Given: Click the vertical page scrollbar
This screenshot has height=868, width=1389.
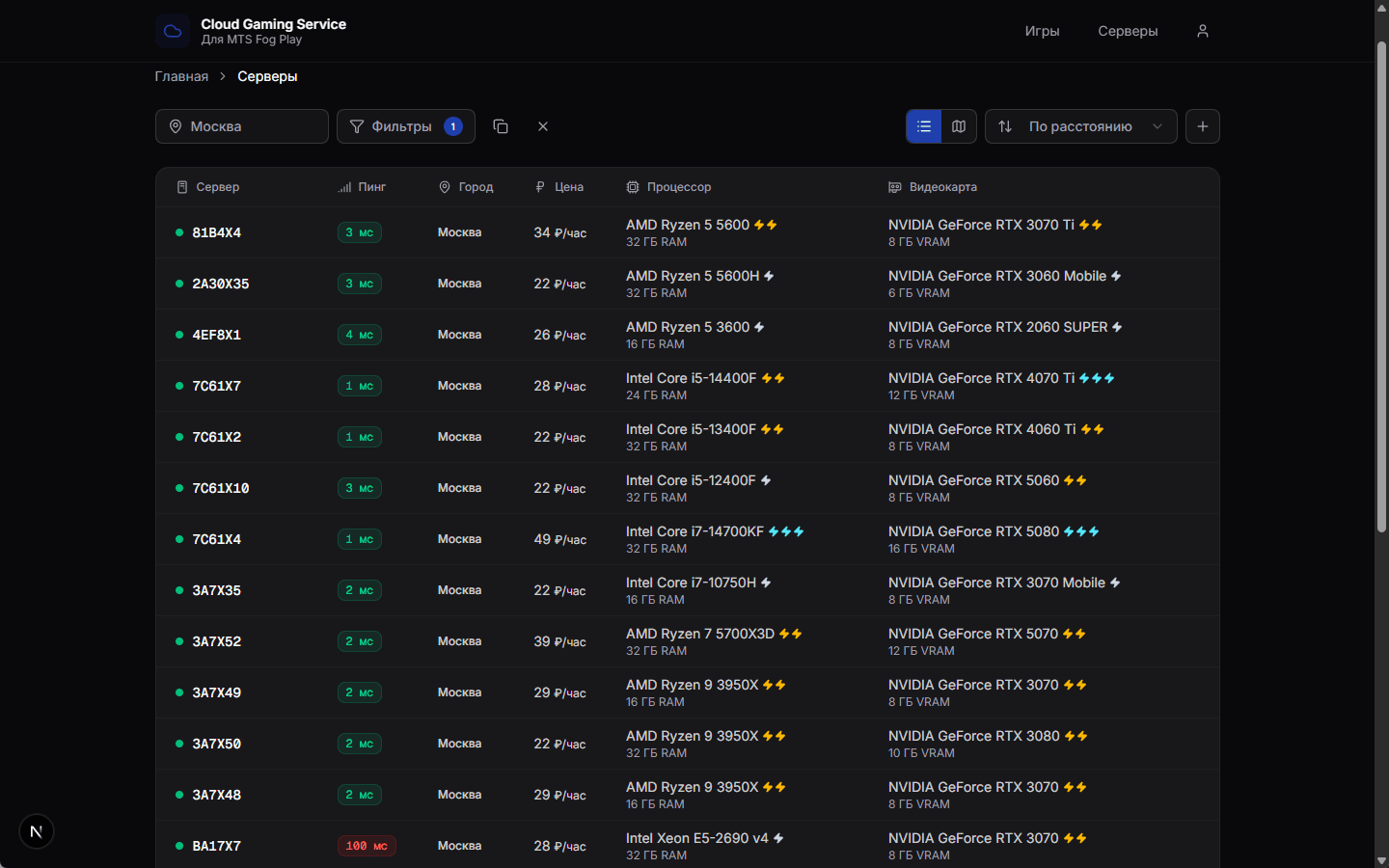Looking at the screenshot, I should click(1381, 286).
